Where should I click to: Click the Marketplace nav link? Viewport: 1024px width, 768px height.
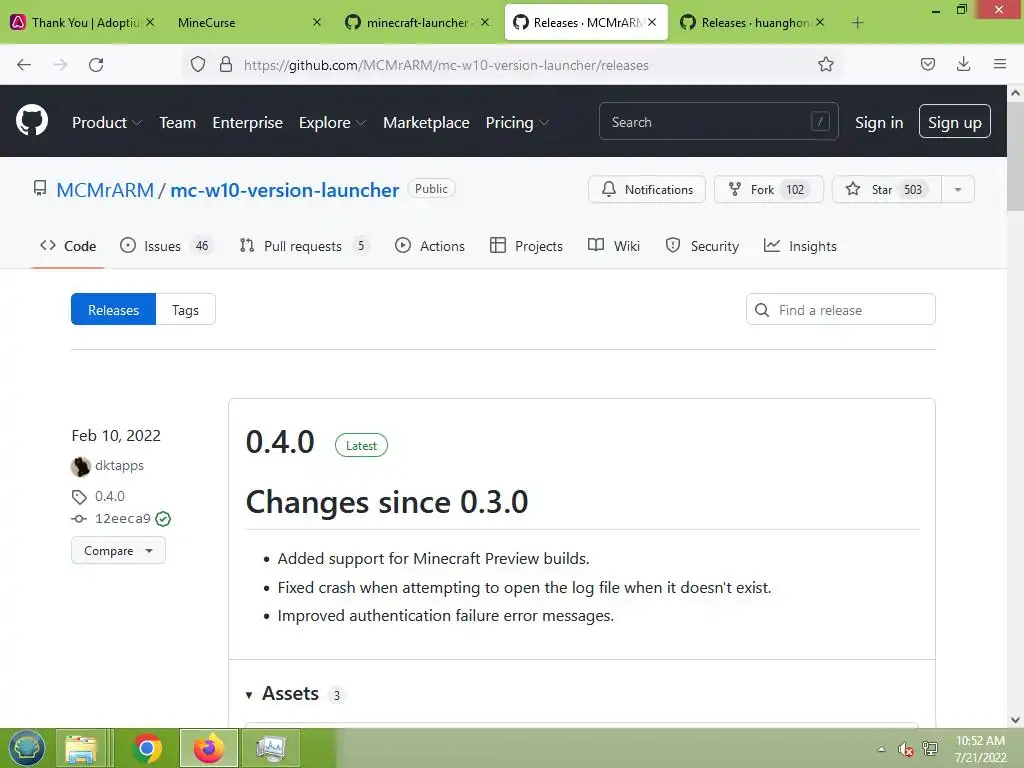point(426,122)
